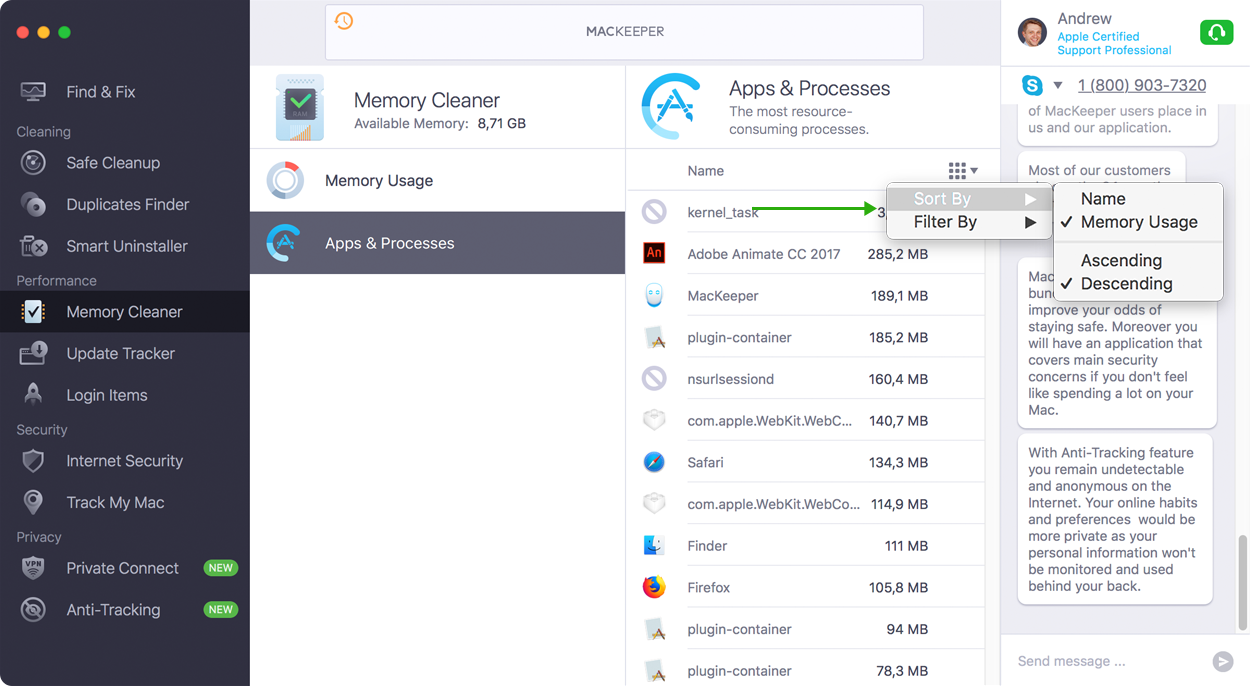Open the Sort By submenu
Image resolution: width=1250 pixels, height=686 pixels.
(x=969, y=199)
